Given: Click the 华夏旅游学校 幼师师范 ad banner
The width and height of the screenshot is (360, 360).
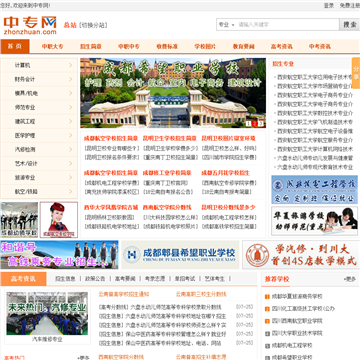Looking at the screenshot, I should point(314,221).
